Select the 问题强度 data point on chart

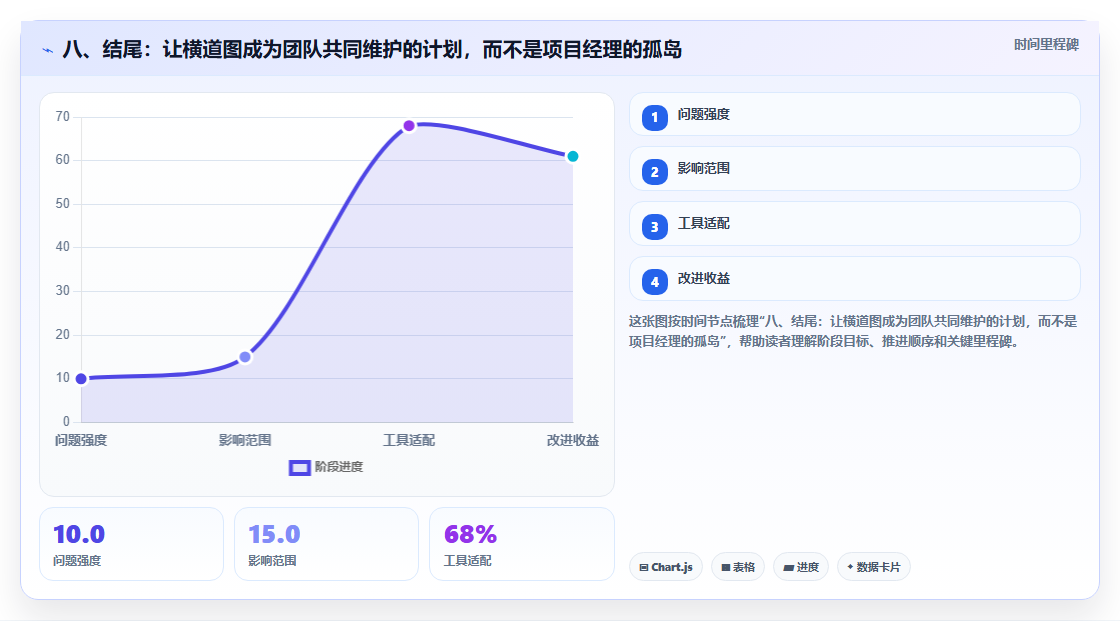(81, 379)
